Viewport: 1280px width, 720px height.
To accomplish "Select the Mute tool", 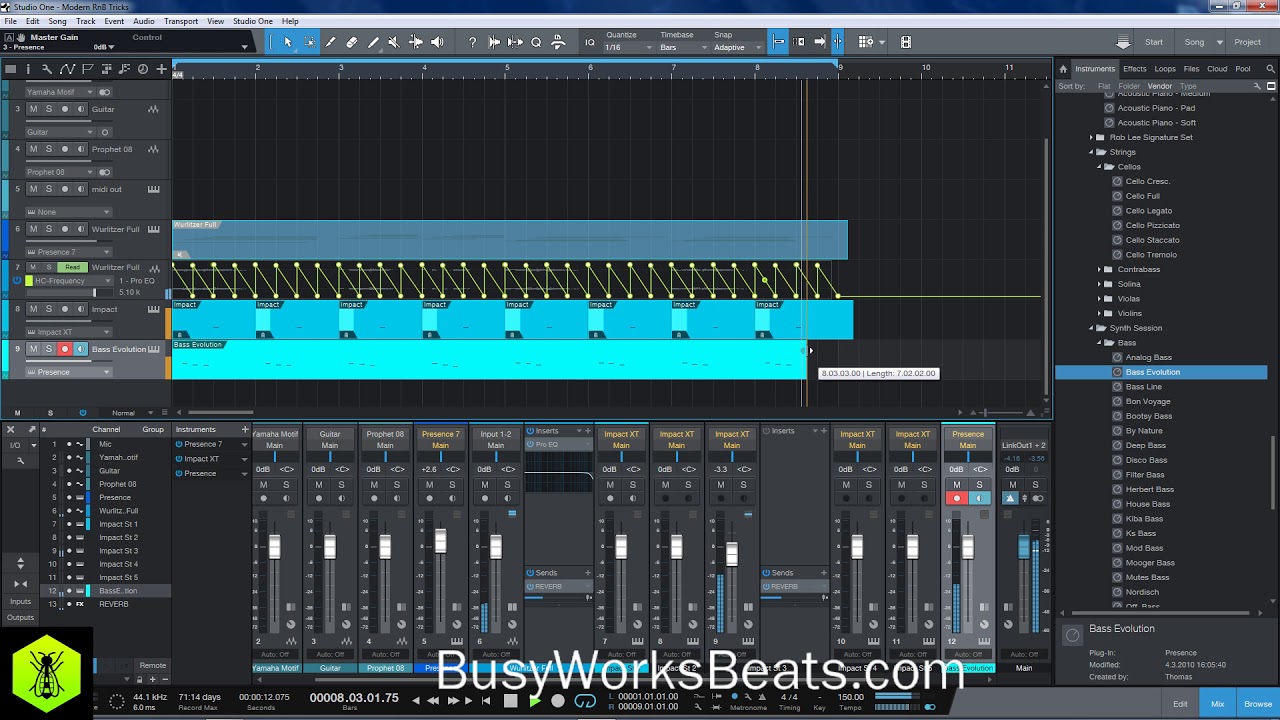I will [394, 42].
